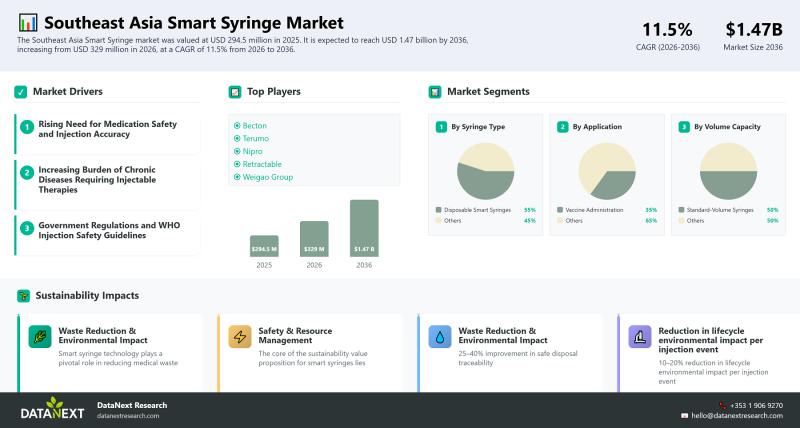
Task: Select the Rising Need for Medication Safety driver
Action: (107, 128)
